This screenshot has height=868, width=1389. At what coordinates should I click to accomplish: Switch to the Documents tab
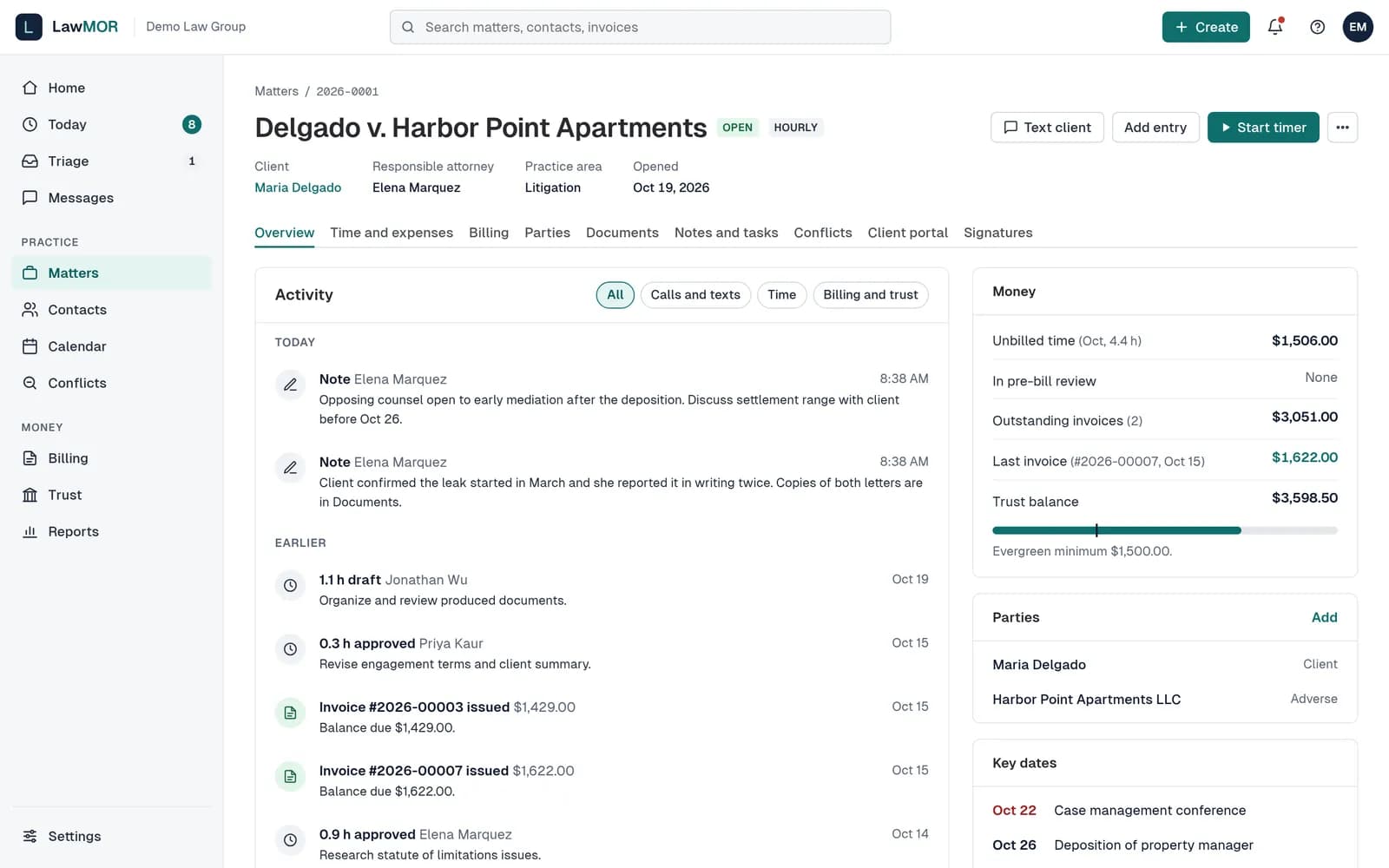pyautogui.click(x=622, y=233)
